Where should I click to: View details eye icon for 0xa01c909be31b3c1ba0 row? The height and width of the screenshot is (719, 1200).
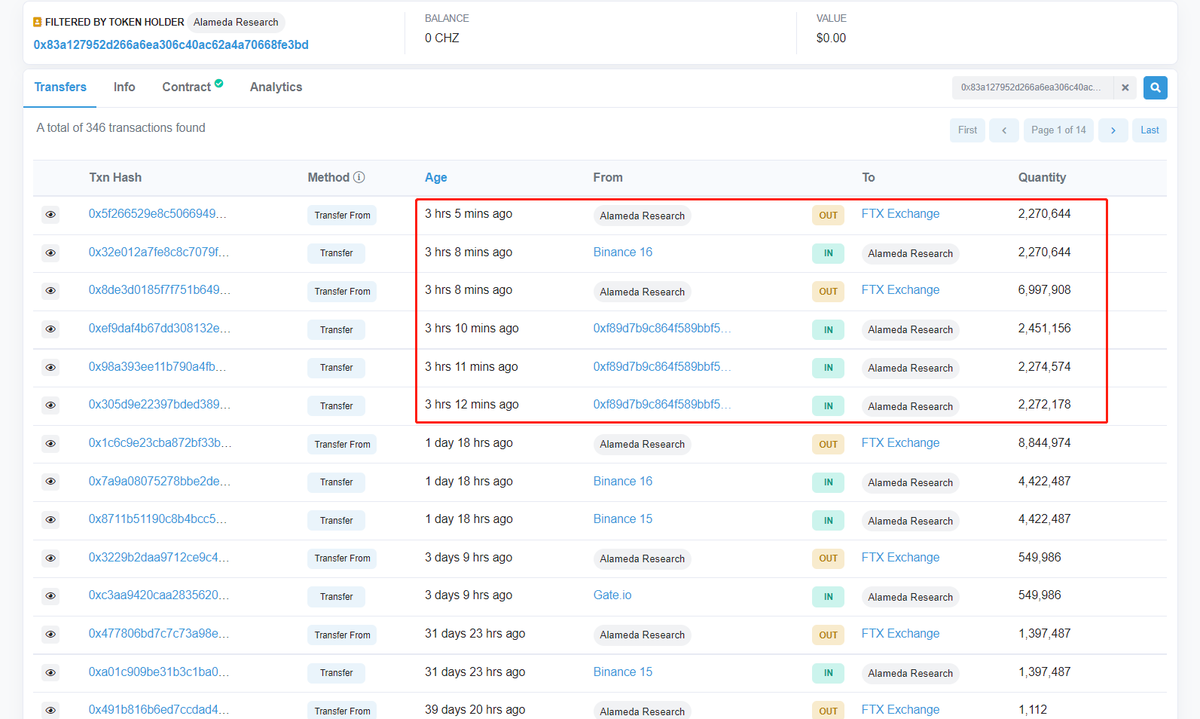(x=51, y=672)
